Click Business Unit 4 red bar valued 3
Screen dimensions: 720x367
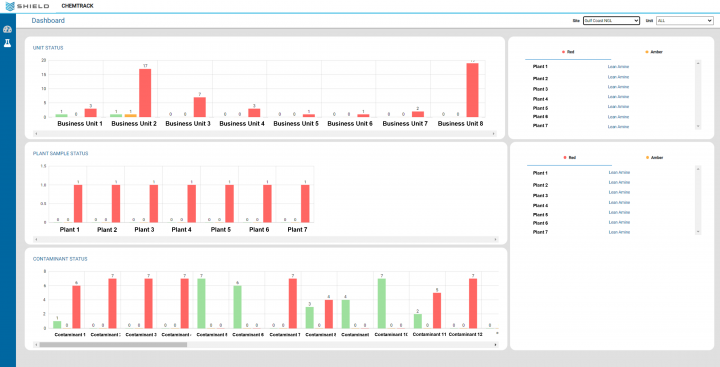pyautogui.click(x=254, y=113)
